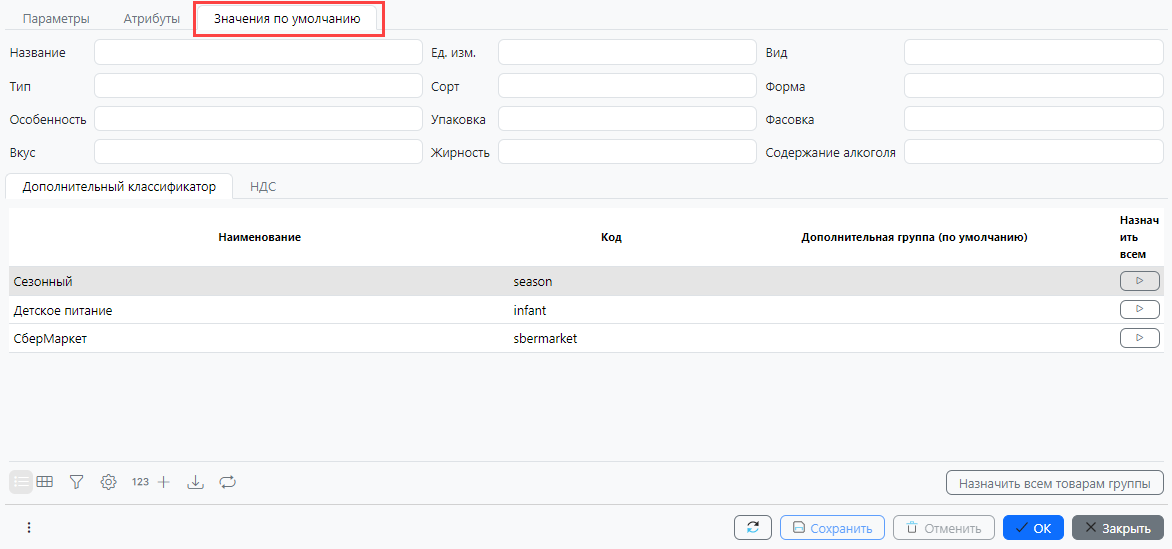Click assign-to-all arrow for Сезонный row

pyautogui.click(x=1139, y=281)
